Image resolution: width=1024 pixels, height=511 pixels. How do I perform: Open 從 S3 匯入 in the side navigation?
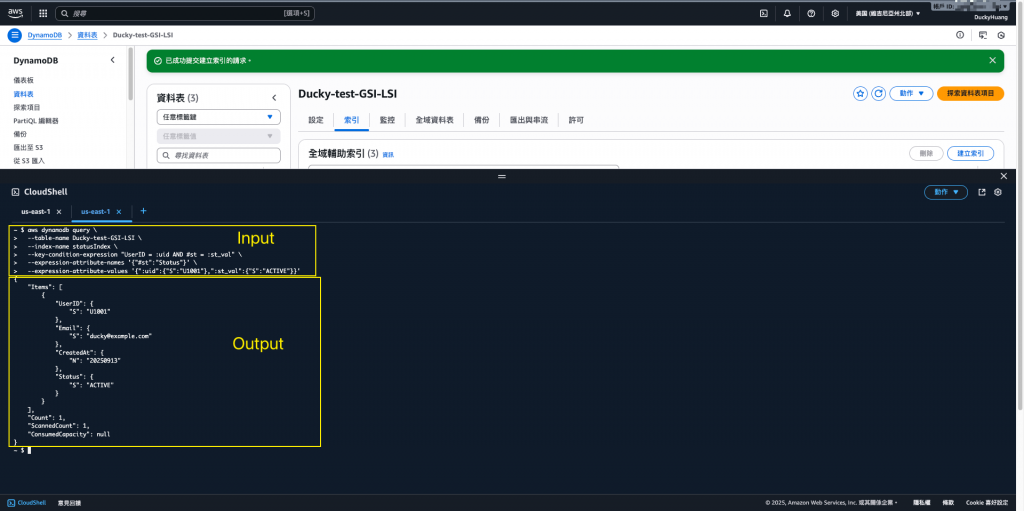point(29,161)
